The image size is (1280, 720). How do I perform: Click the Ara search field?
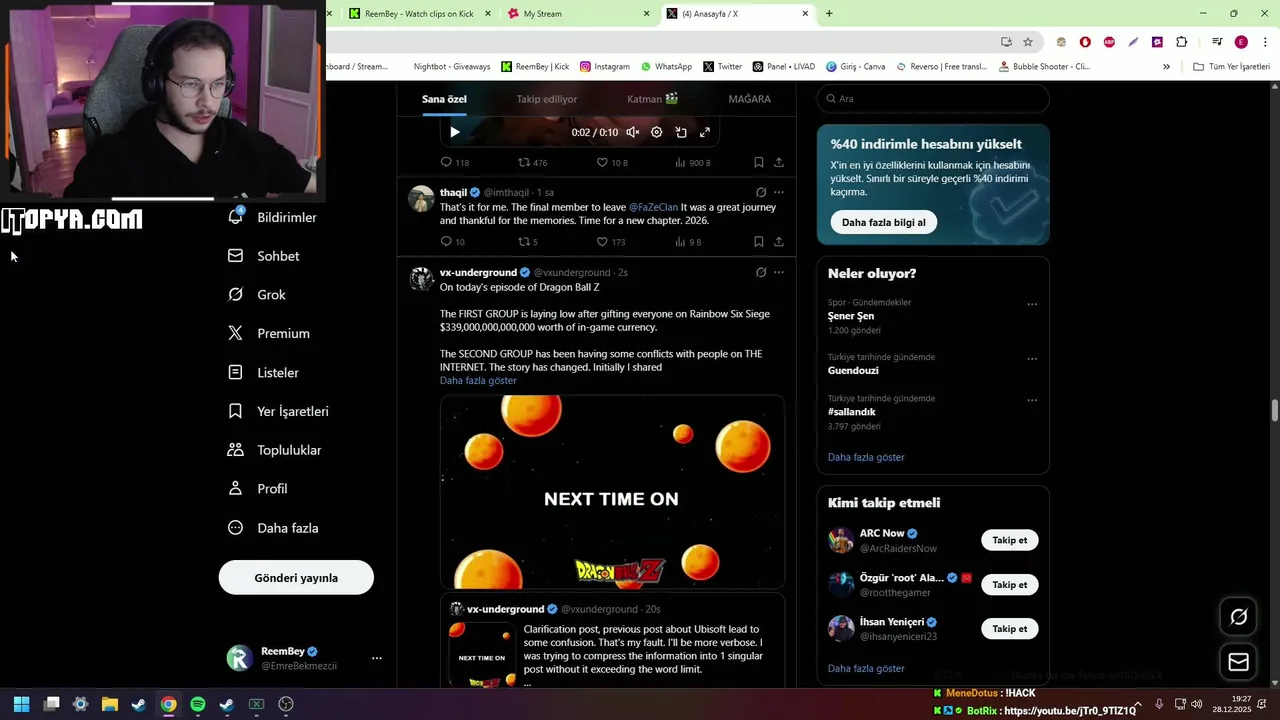(x=933, y=99)
